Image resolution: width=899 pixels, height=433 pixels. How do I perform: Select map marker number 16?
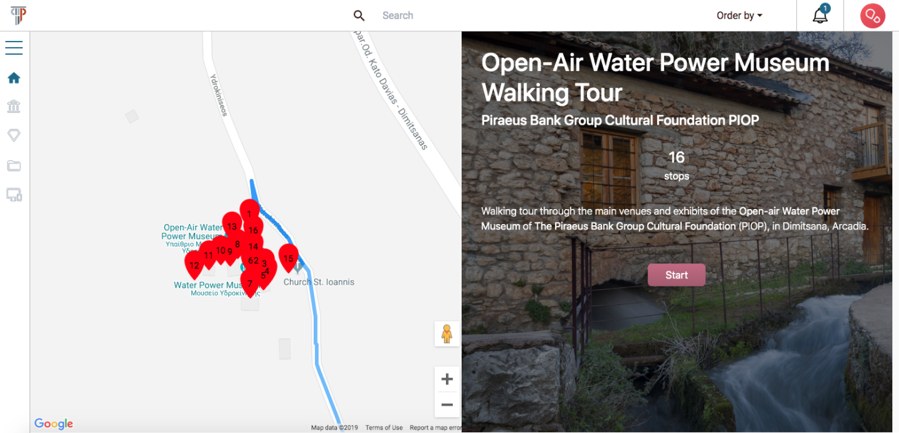pos(253,229)
